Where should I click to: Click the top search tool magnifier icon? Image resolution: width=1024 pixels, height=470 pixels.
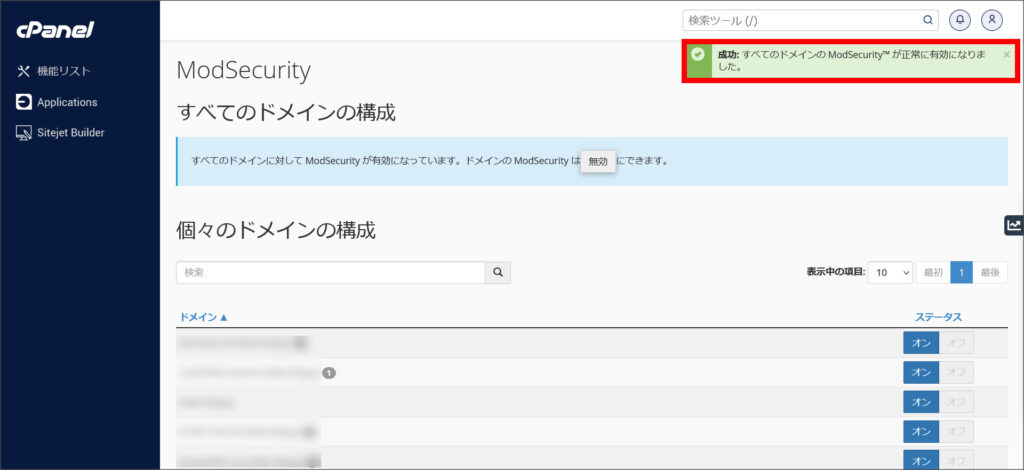click(x=927, y=20)
